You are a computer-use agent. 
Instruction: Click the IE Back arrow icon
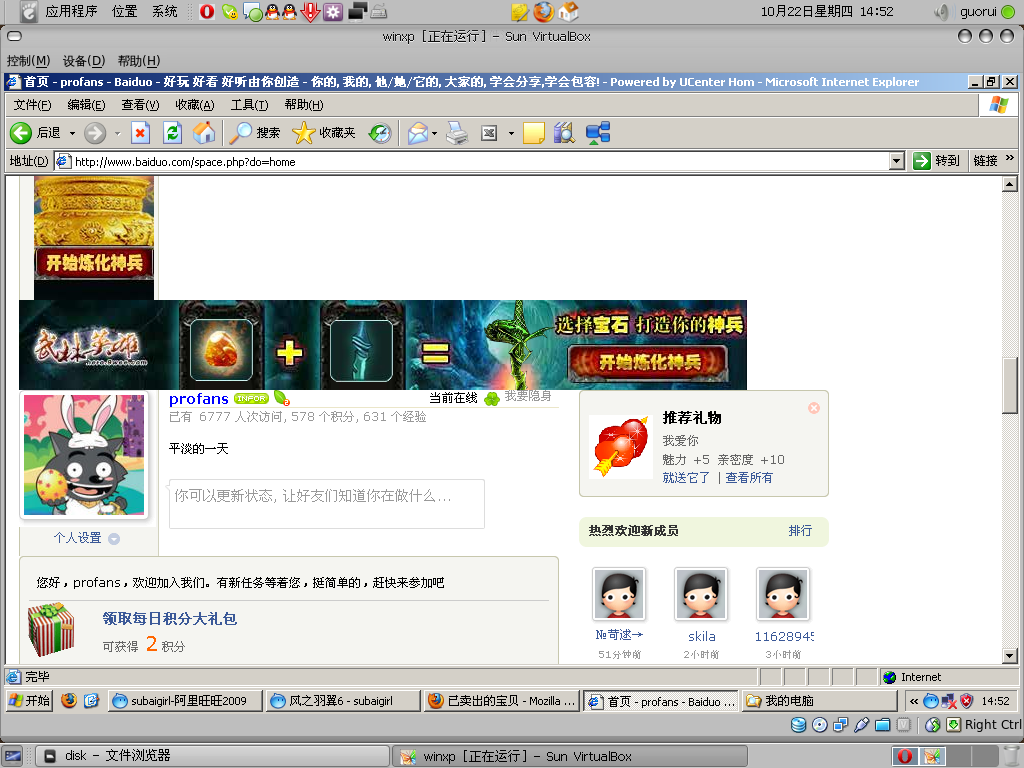(21, 133)
